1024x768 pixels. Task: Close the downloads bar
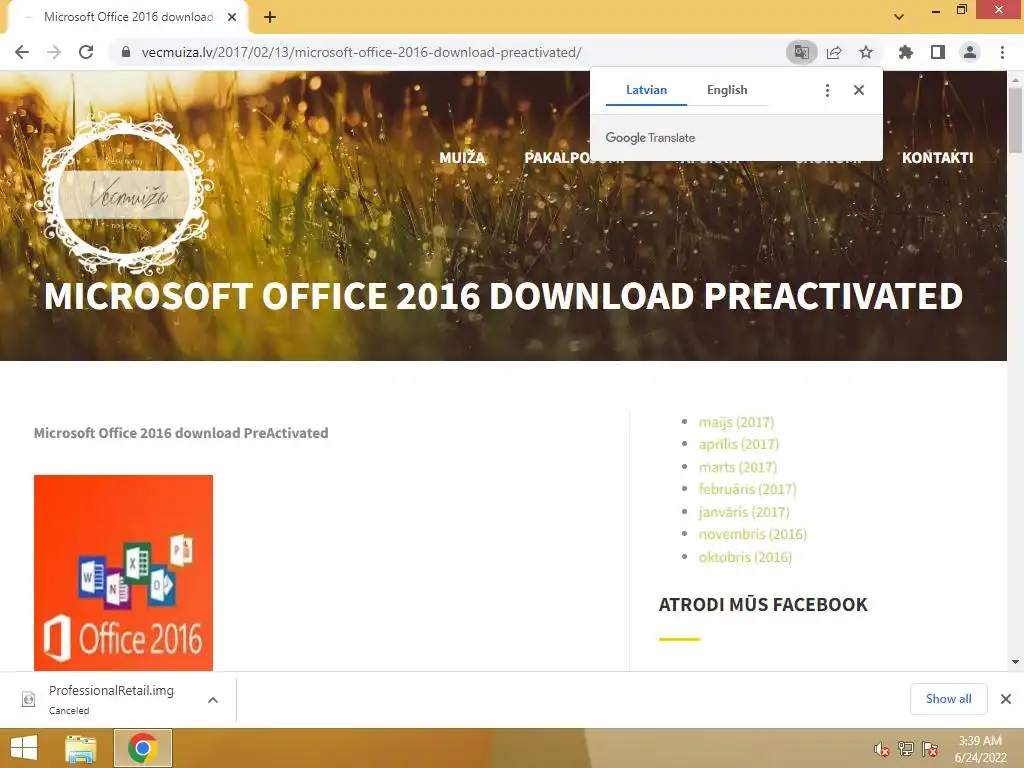1006,699
